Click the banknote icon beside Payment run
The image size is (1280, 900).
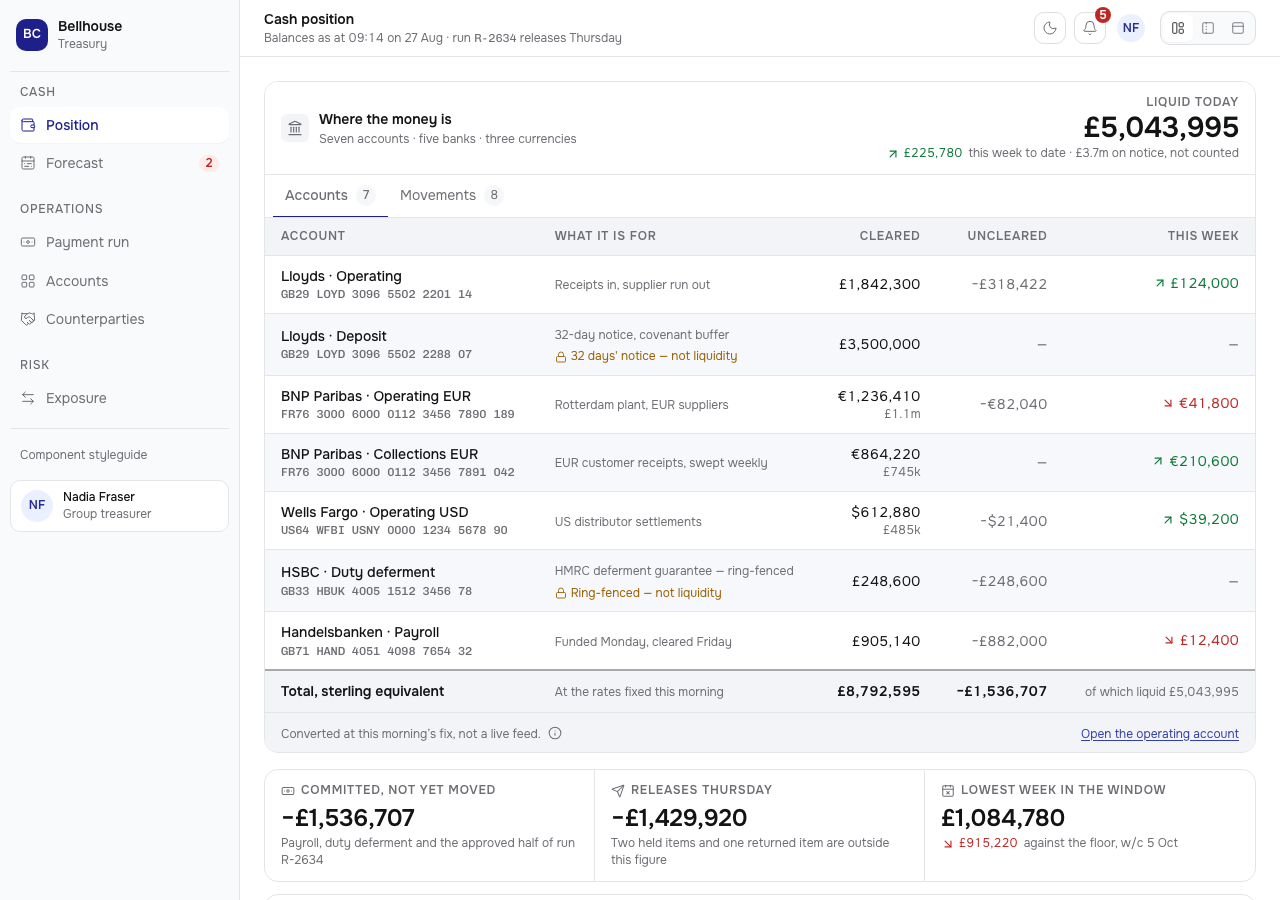click(28, 242)
